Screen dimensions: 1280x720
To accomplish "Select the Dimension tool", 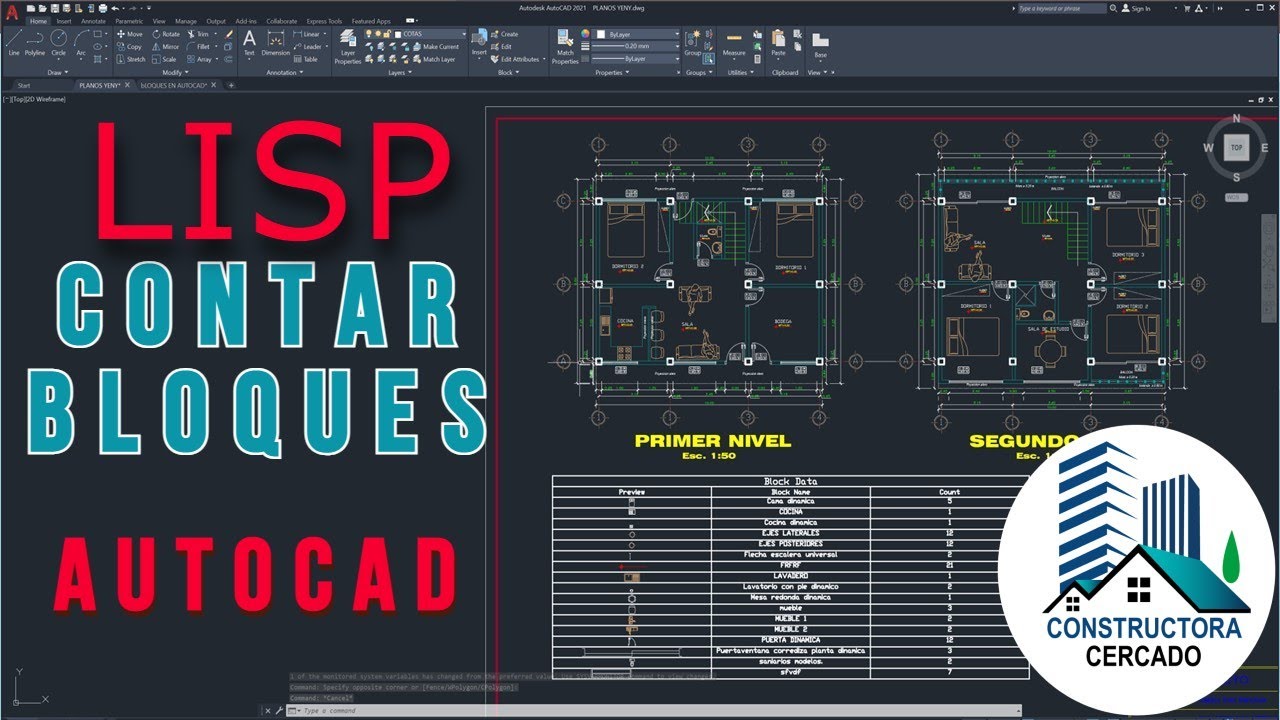I will pos(276,42).
